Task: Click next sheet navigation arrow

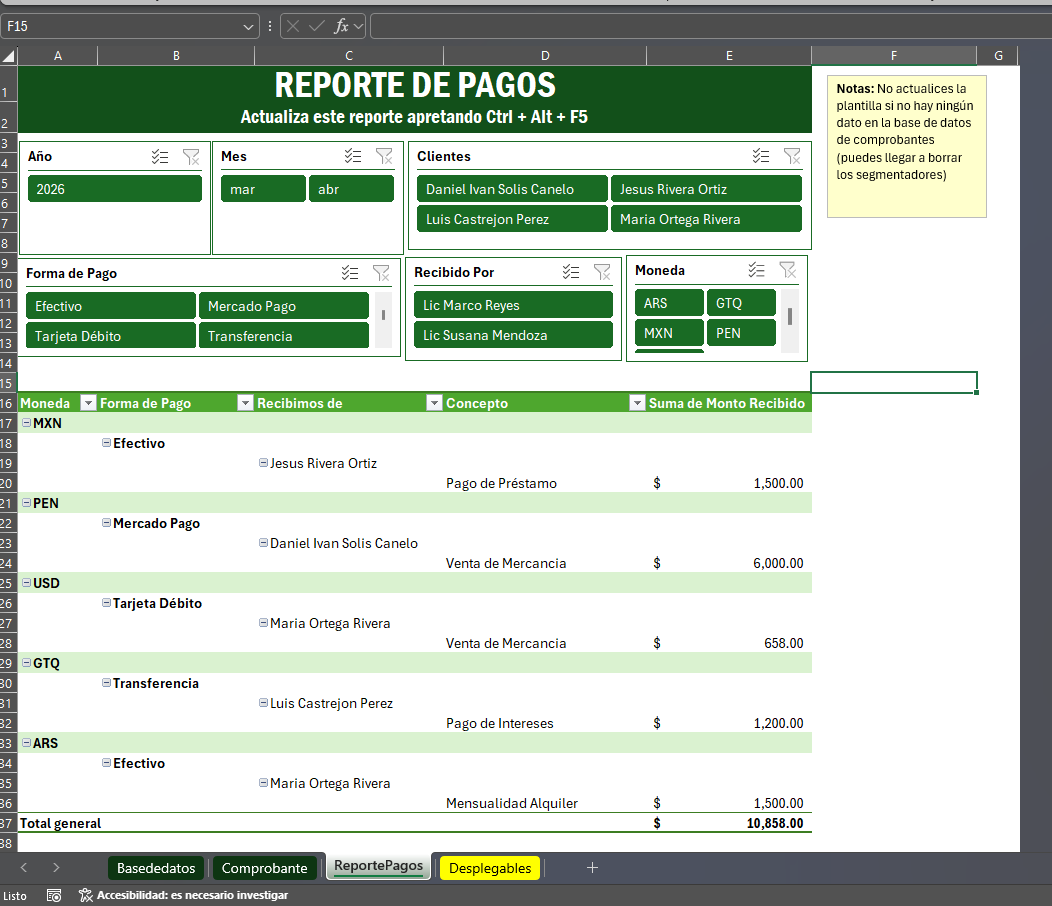Action: (56, 868)
